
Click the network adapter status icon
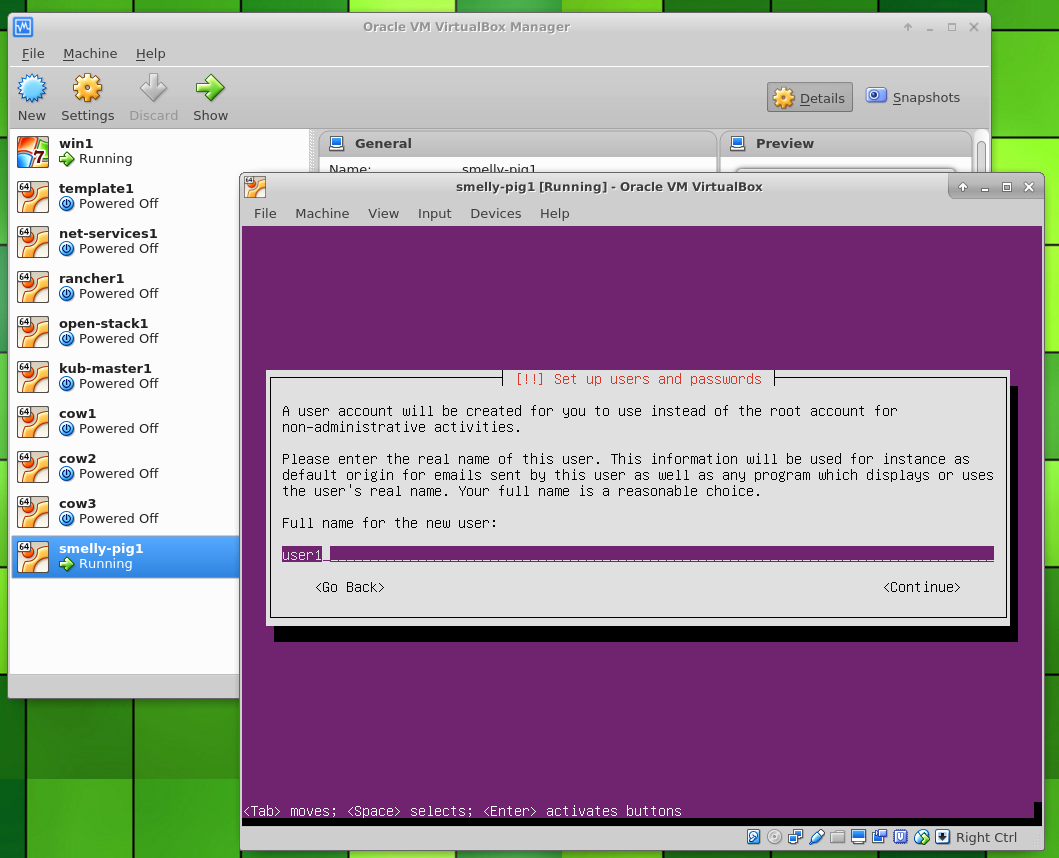[796, 837]
